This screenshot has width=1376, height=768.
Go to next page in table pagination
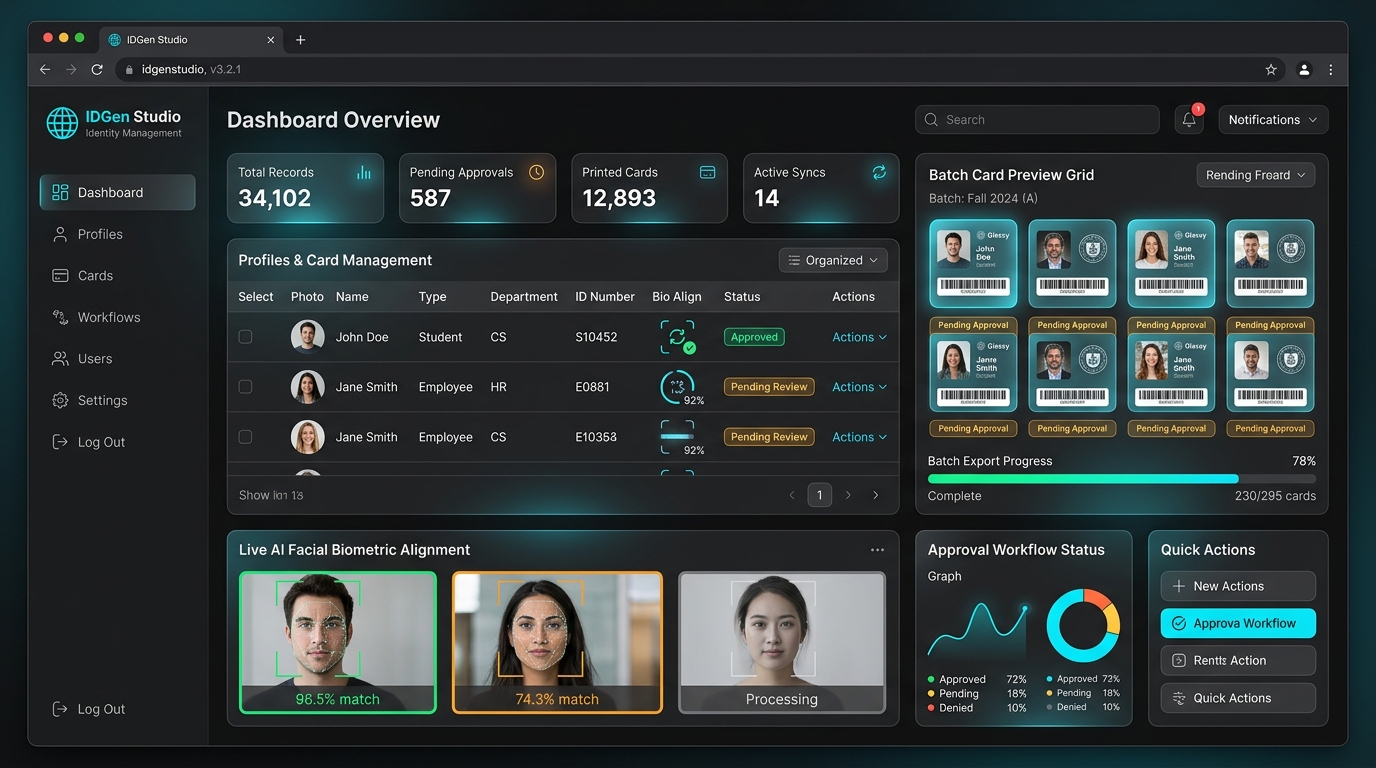pyautogui.click(x=848, y=495)
